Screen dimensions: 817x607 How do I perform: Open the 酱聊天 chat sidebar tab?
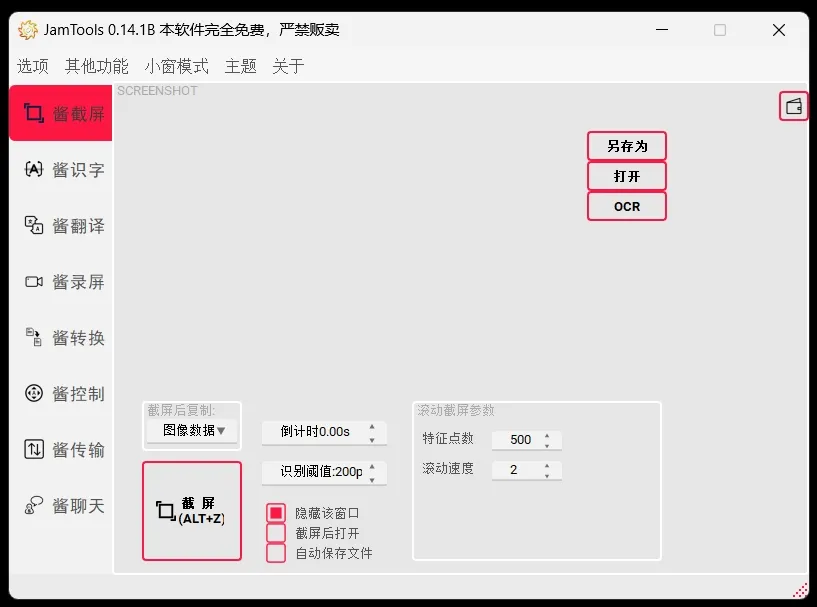[x=60, y=505]
